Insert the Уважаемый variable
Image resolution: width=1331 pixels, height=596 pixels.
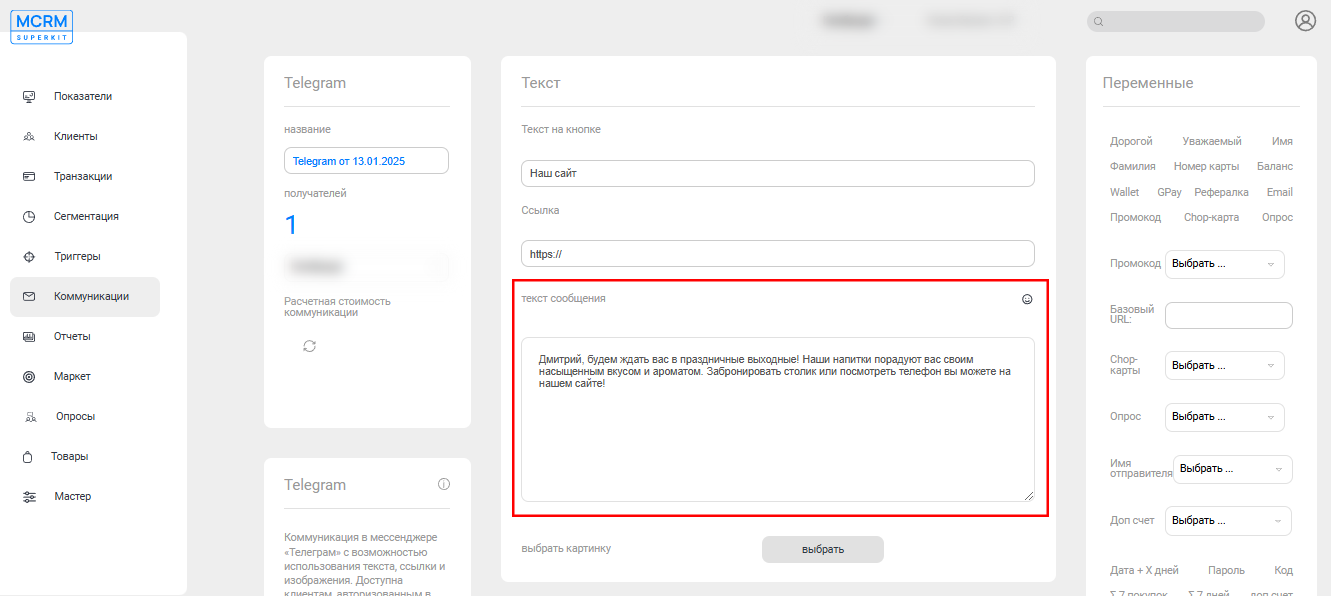[x=1211, y=142]
